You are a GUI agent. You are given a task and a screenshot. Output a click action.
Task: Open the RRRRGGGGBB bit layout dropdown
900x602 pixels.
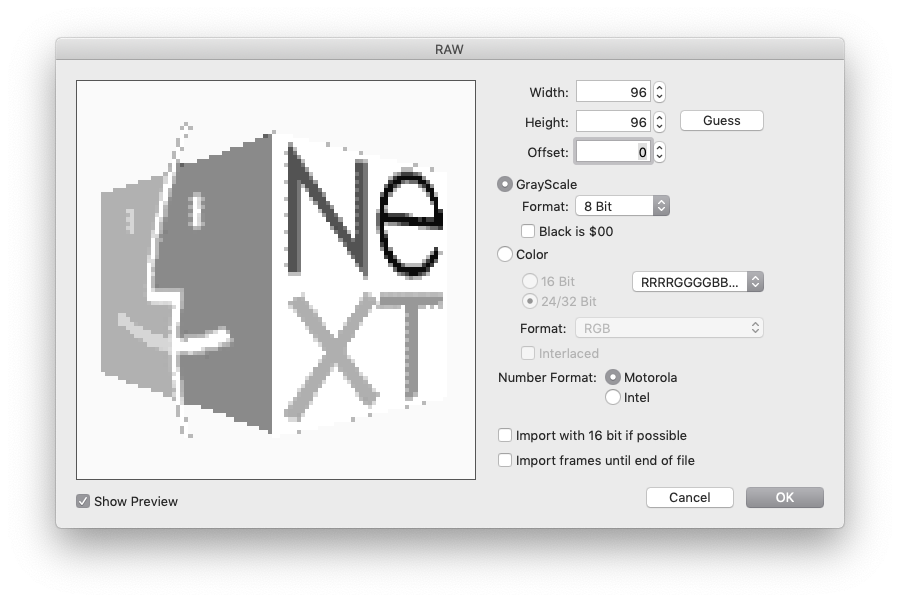coord(697,282)
